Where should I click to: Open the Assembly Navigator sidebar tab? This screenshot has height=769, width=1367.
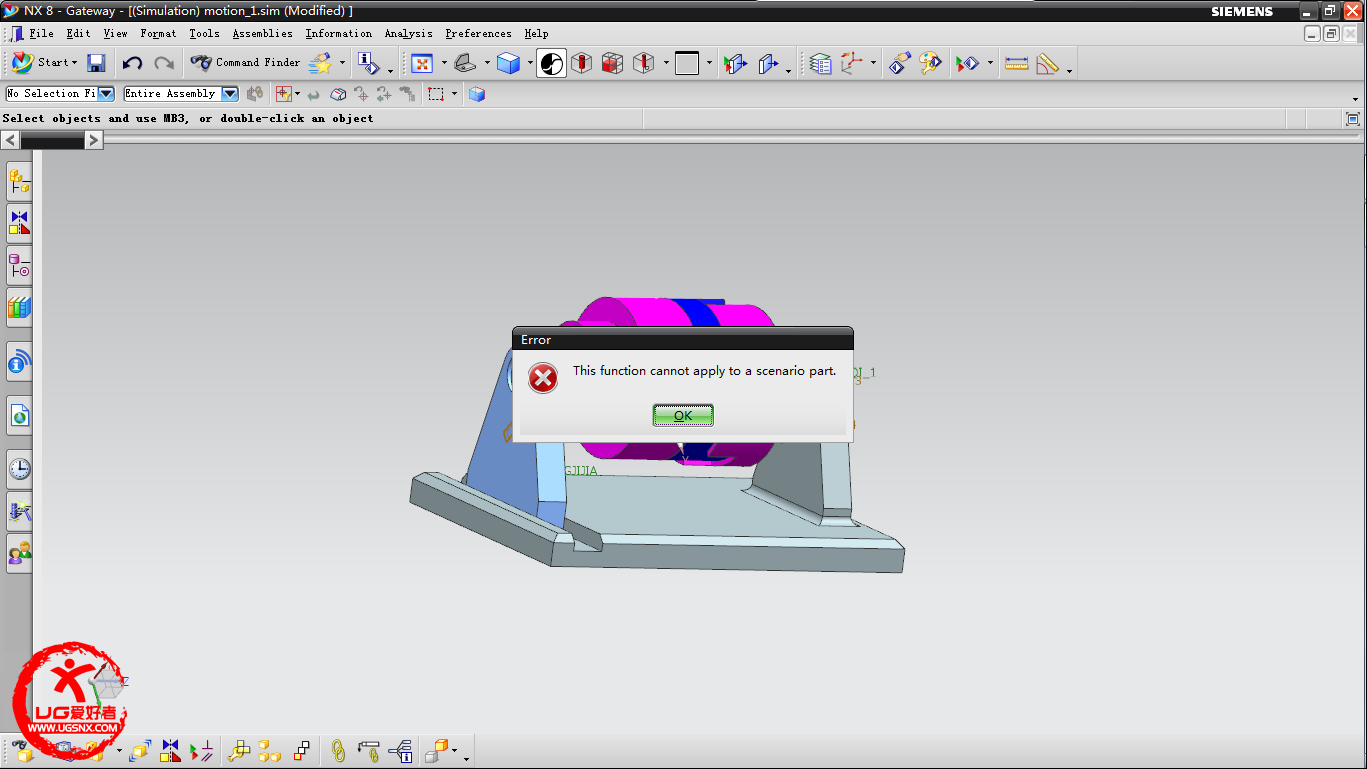tap(19, 181)
